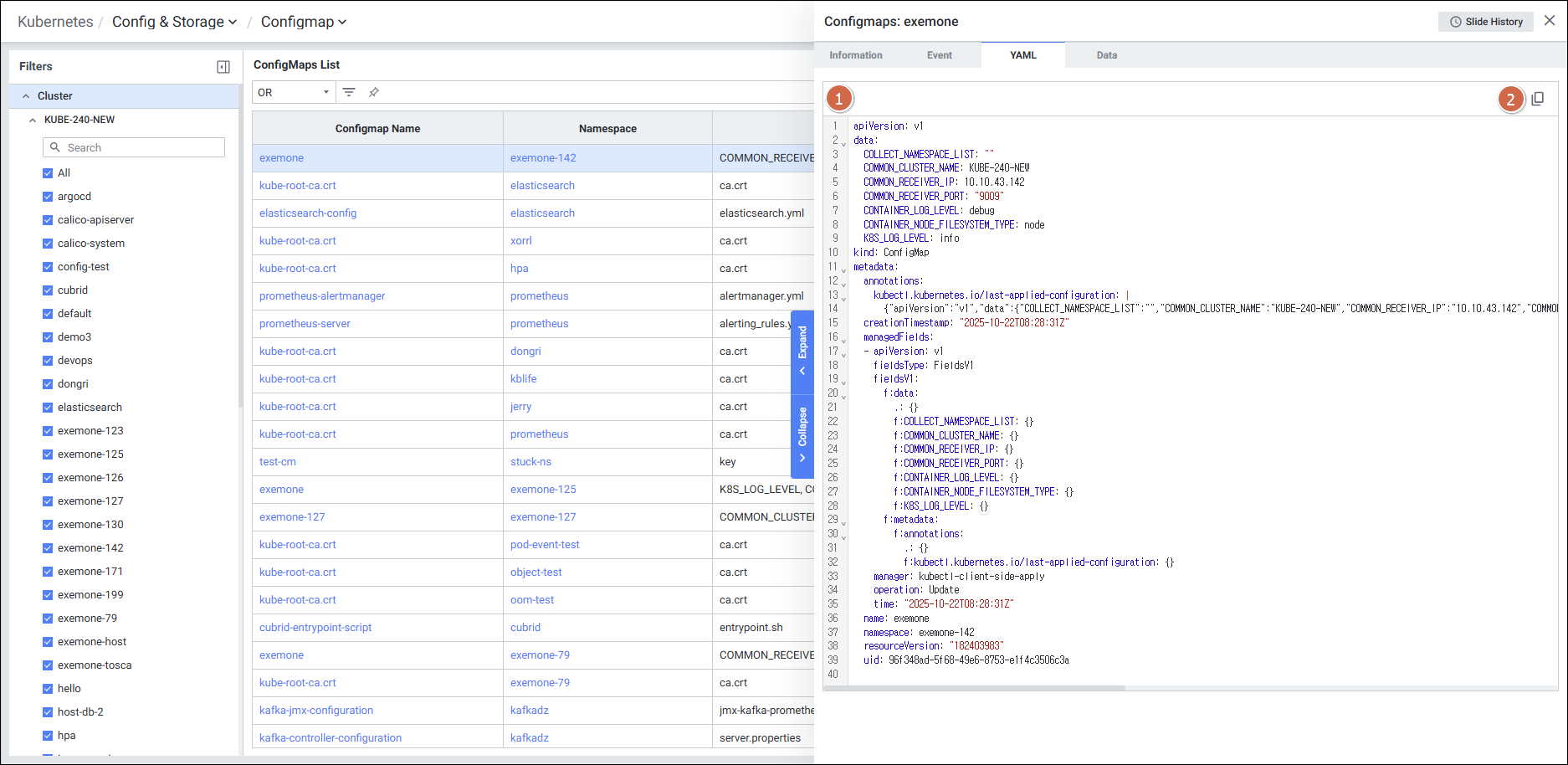1568x765 pixels.
Task: Click the filter lines icon in ConfigMaps toolbar
Action: tap(349, 92)
